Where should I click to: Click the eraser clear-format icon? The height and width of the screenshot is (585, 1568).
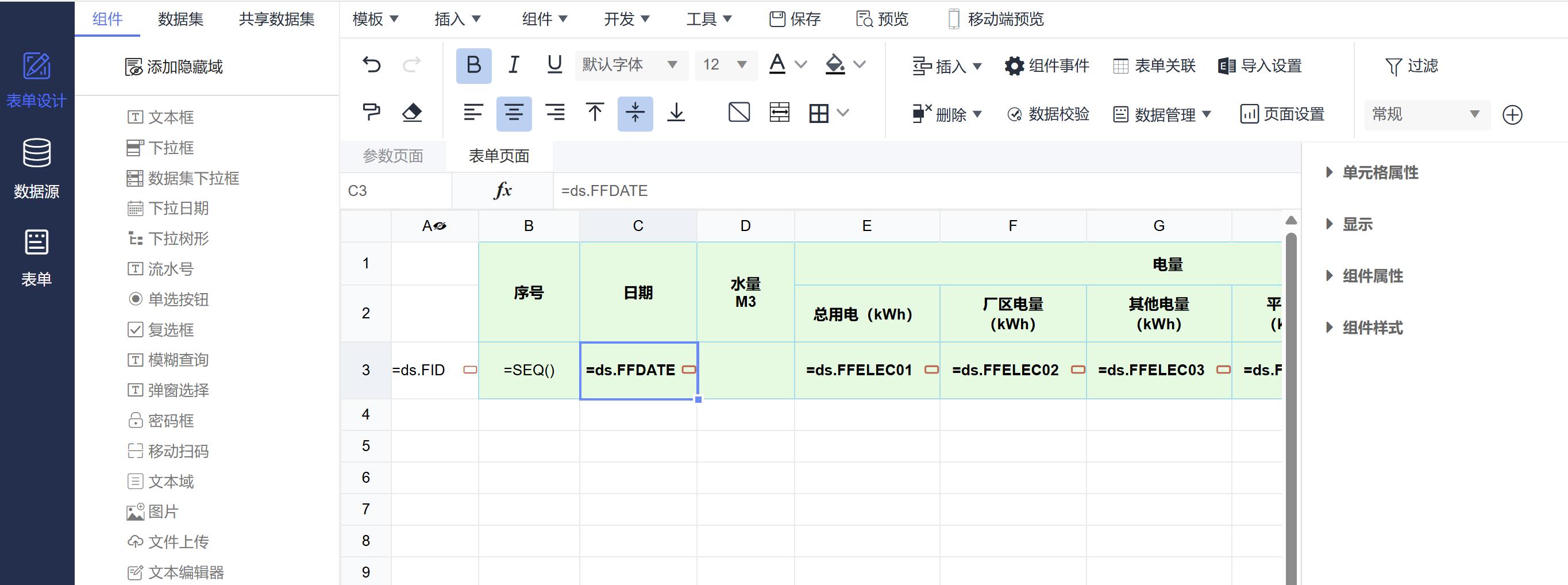(412, 113)
